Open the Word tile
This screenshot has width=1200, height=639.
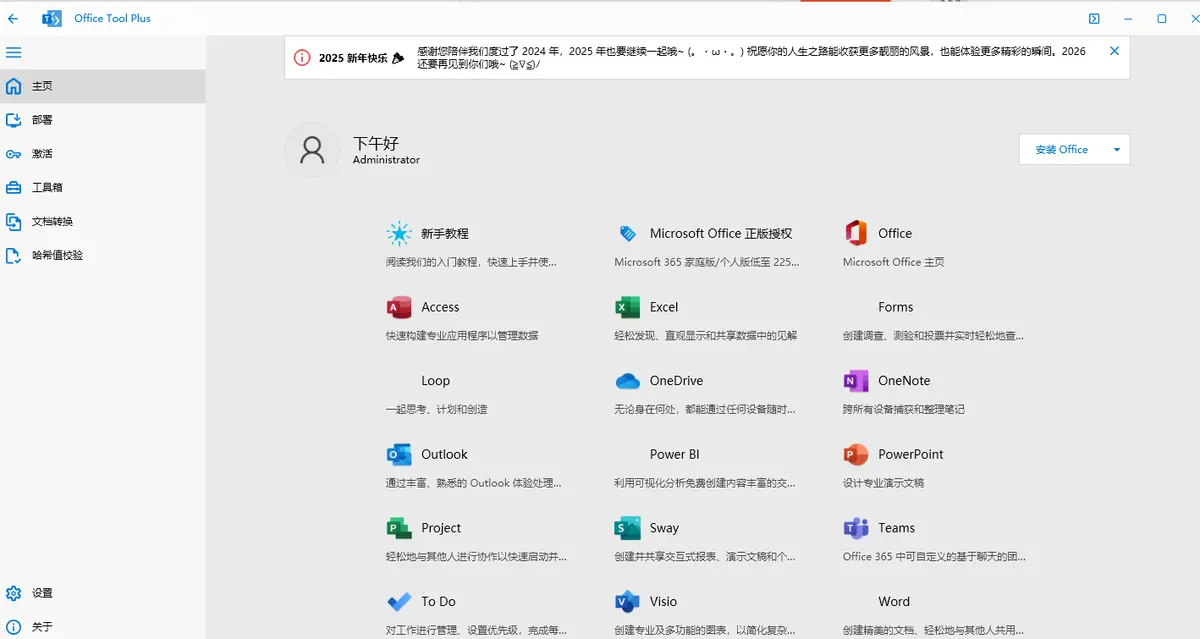[x=934, y=614]
